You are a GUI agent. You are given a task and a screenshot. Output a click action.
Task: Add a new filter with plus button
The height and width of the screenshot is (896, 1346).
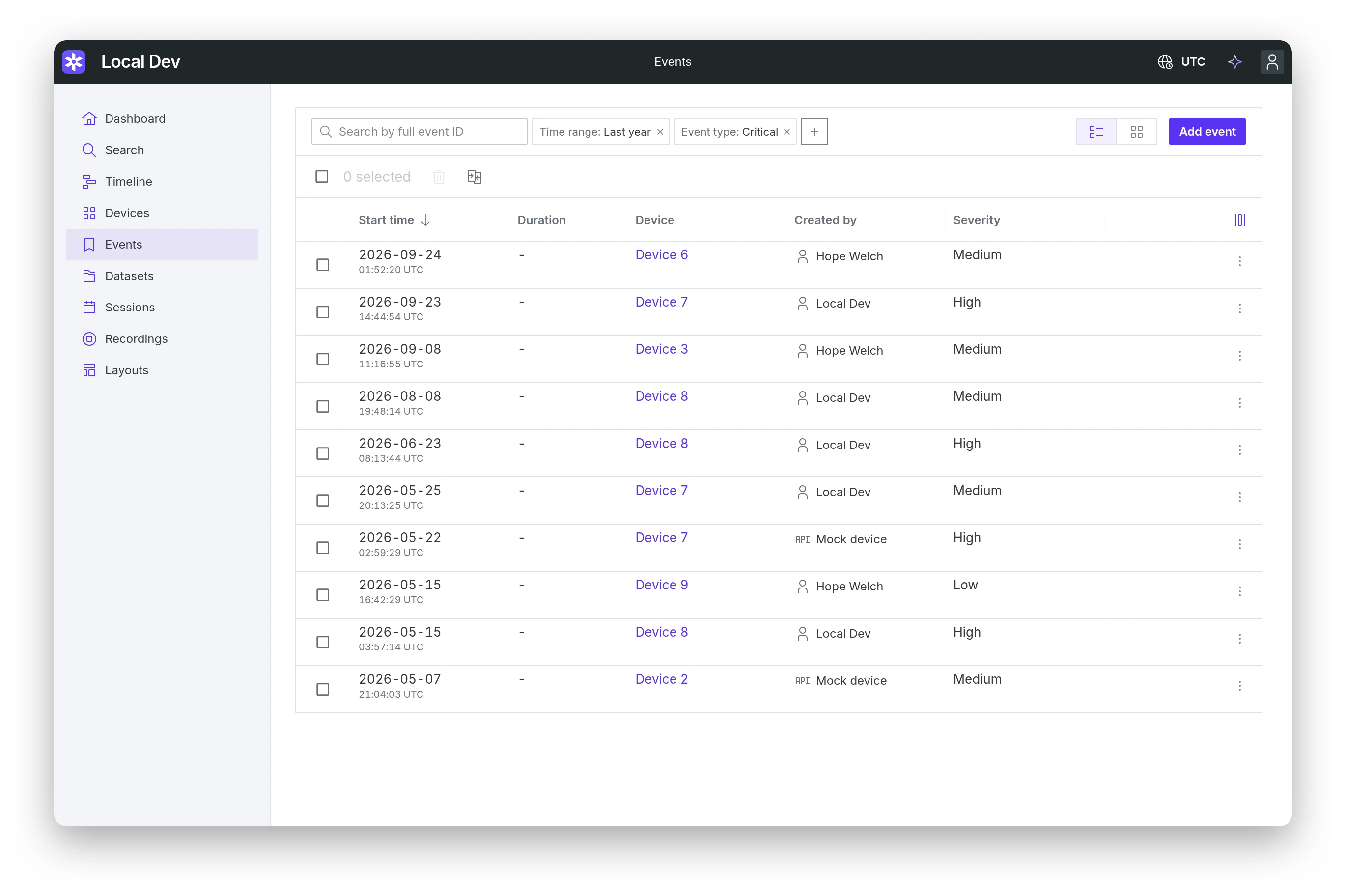point(813,132)
